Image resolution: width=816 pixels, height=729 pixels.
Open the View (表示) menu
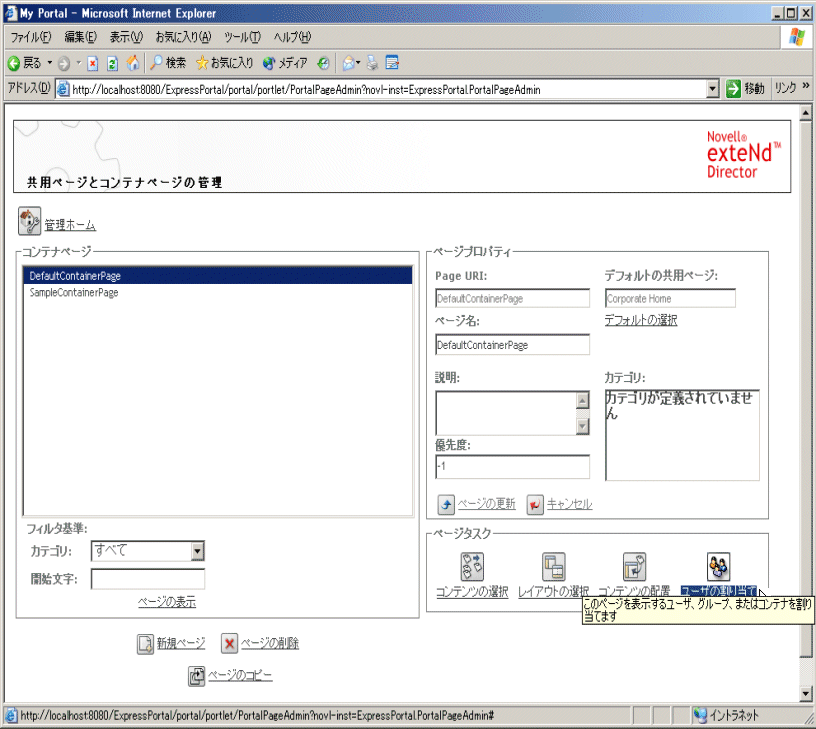pos(126,37)
